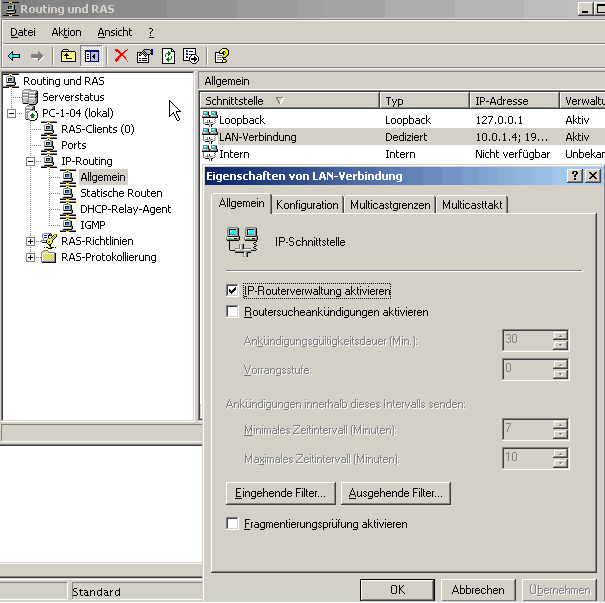This screenshot has width=605, height=603.
Task: Select RAS-Protokollierung folder item
Action: coord(108,257)
